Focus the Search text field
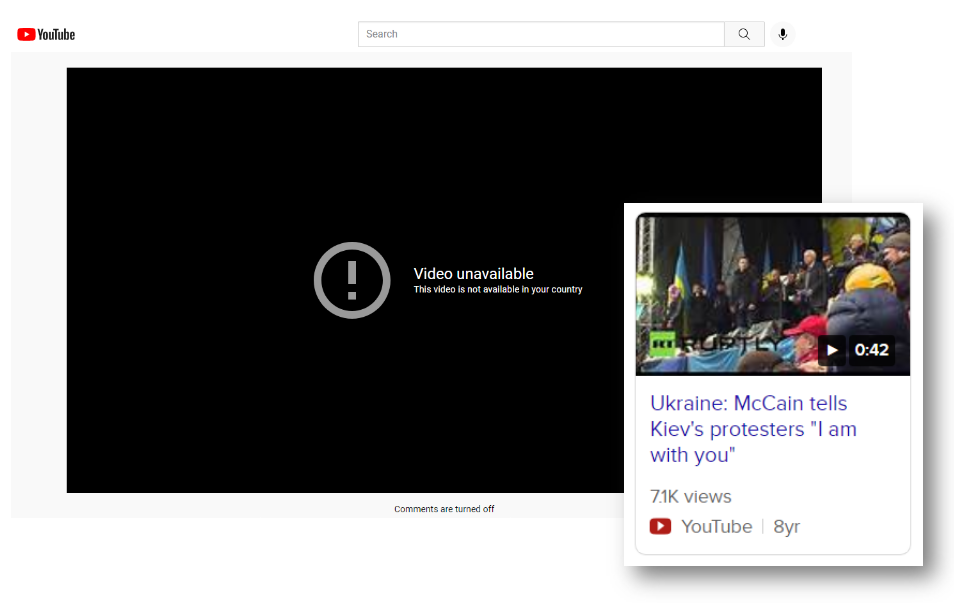 [540, 34]
